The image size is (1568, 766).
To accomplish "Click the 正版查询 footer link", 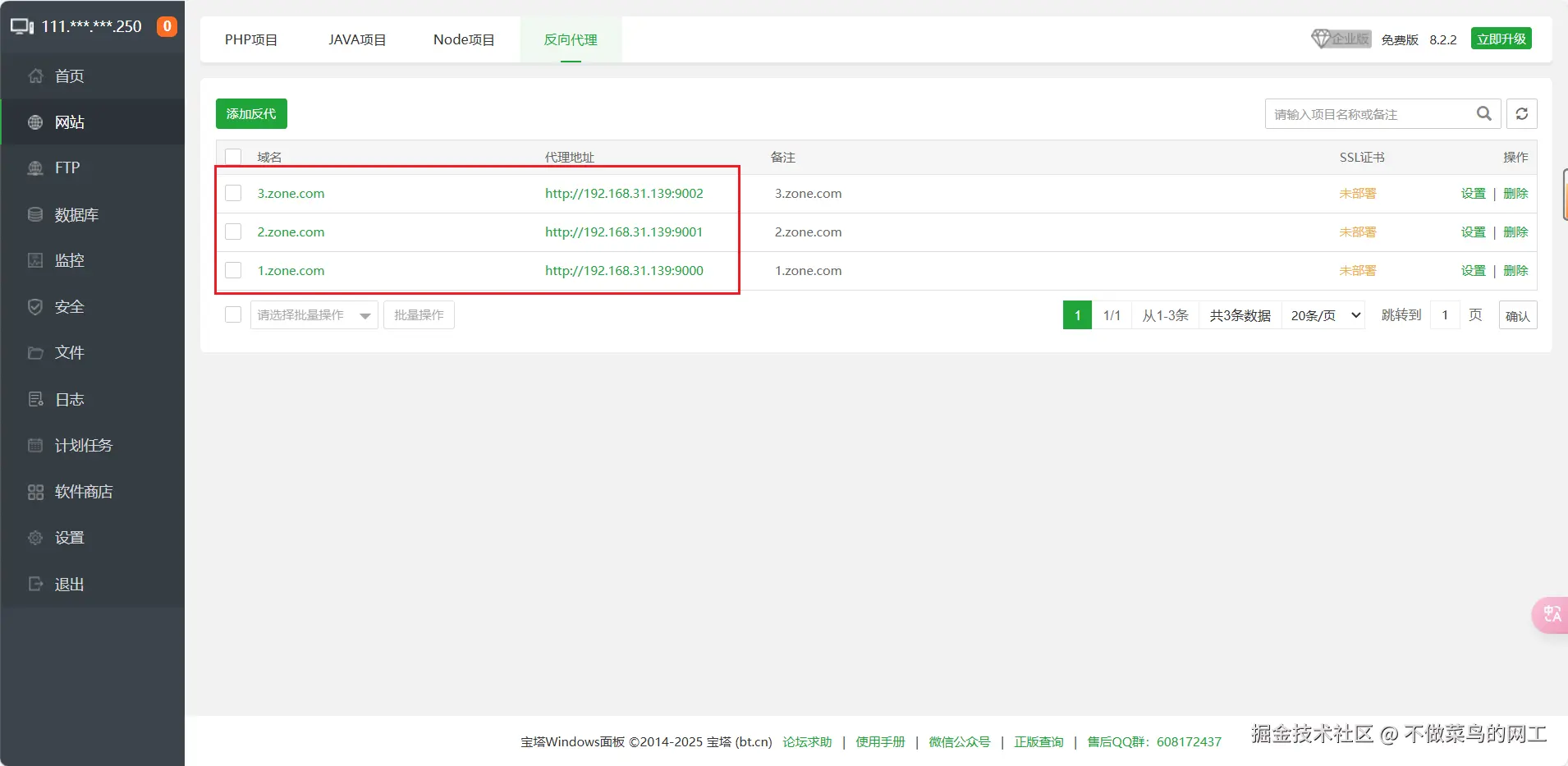I will [1038, 742].
